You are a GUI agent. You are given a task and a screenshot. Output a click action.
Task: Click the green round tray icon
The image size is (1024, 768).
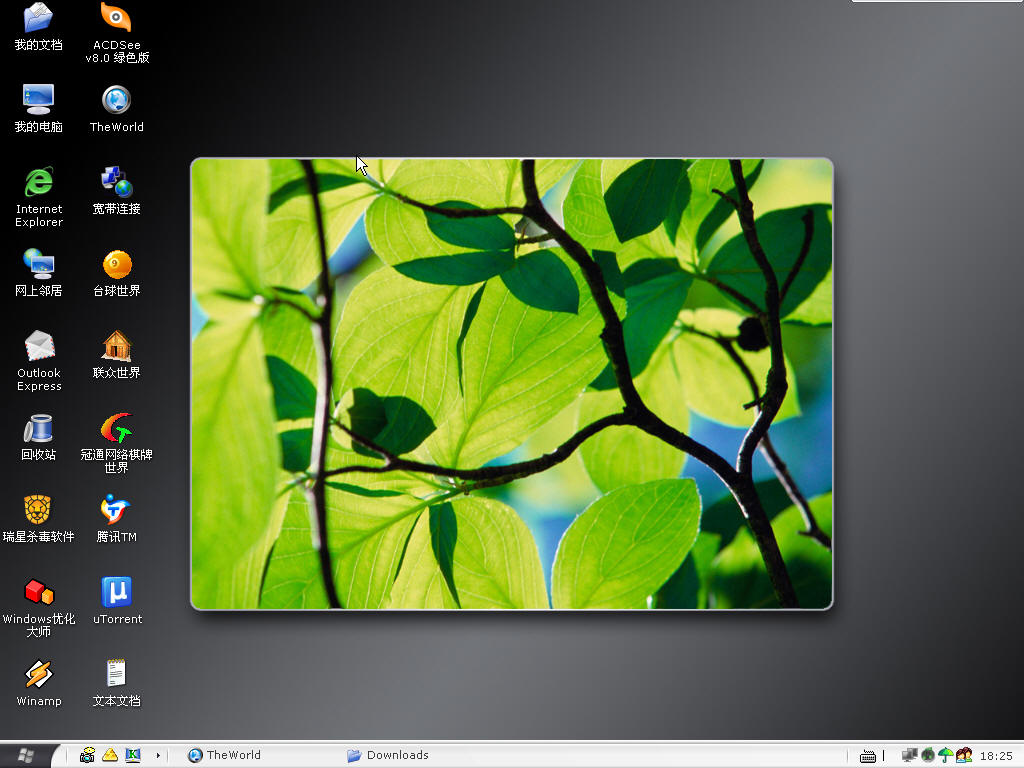click(x=927, y=756)
